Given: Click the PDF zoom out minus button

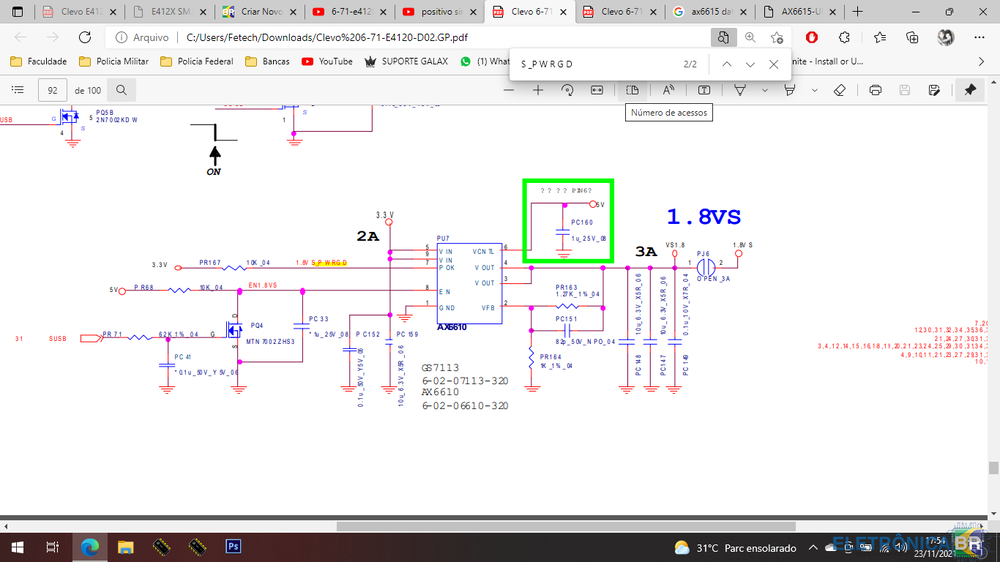Looking at the screenshot, I should pyautogui.click(x=509, y=90).
